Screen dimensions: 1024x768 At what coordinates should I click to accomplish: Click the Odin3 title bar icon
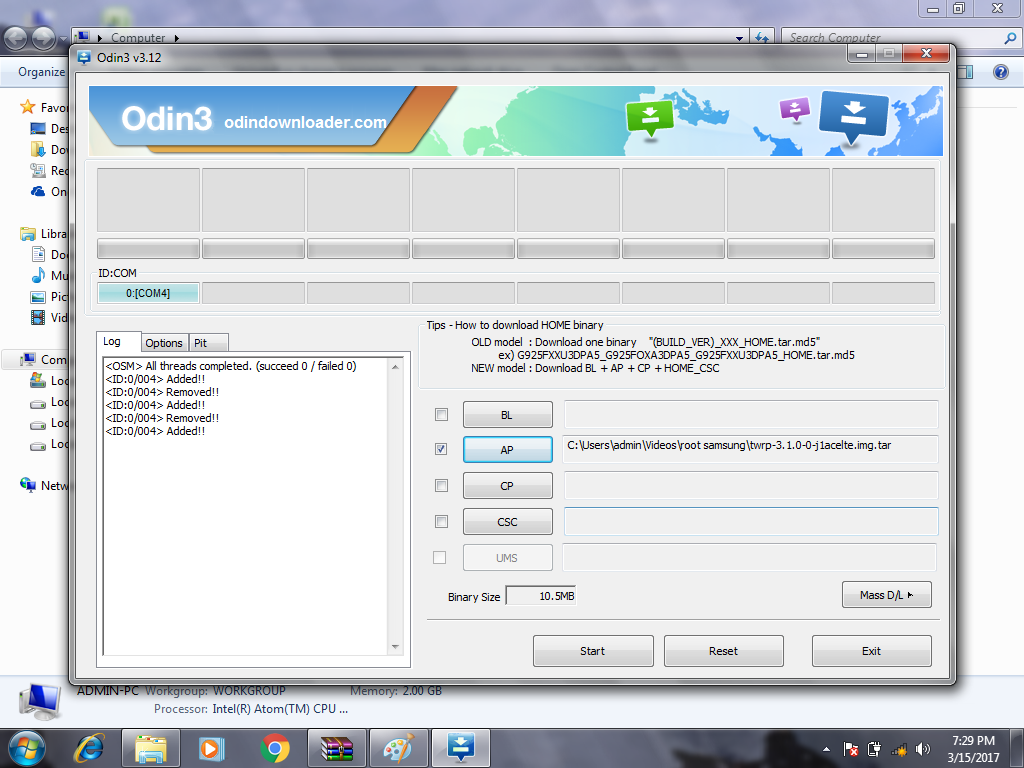84,57
